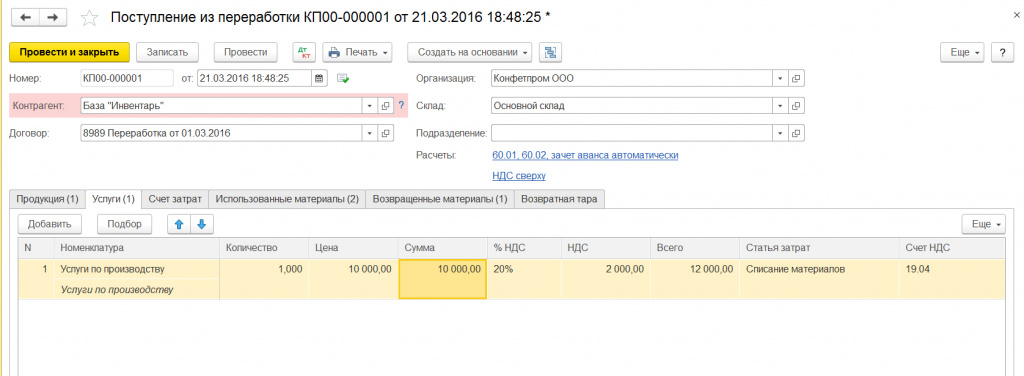Click the green posted-status icon beside the date
The height and width of the screenshot is (376, 1024).
pyautogui.click(x=343, y=78)
